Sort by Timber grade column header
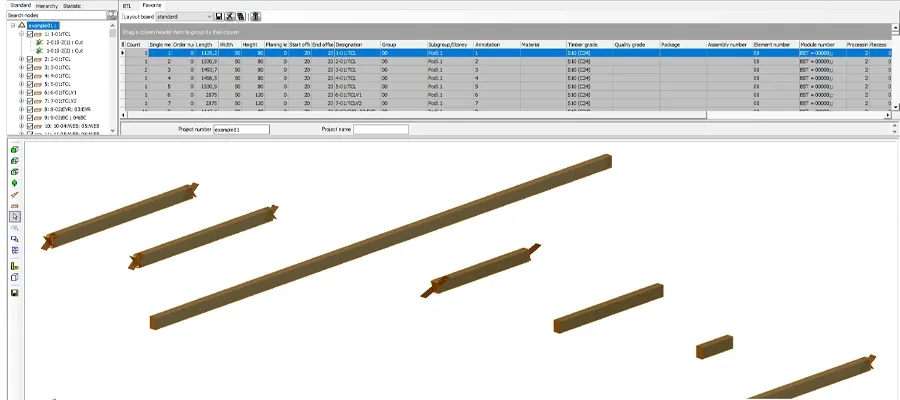This screenshot has height=400, width=900. coord(590,45)
